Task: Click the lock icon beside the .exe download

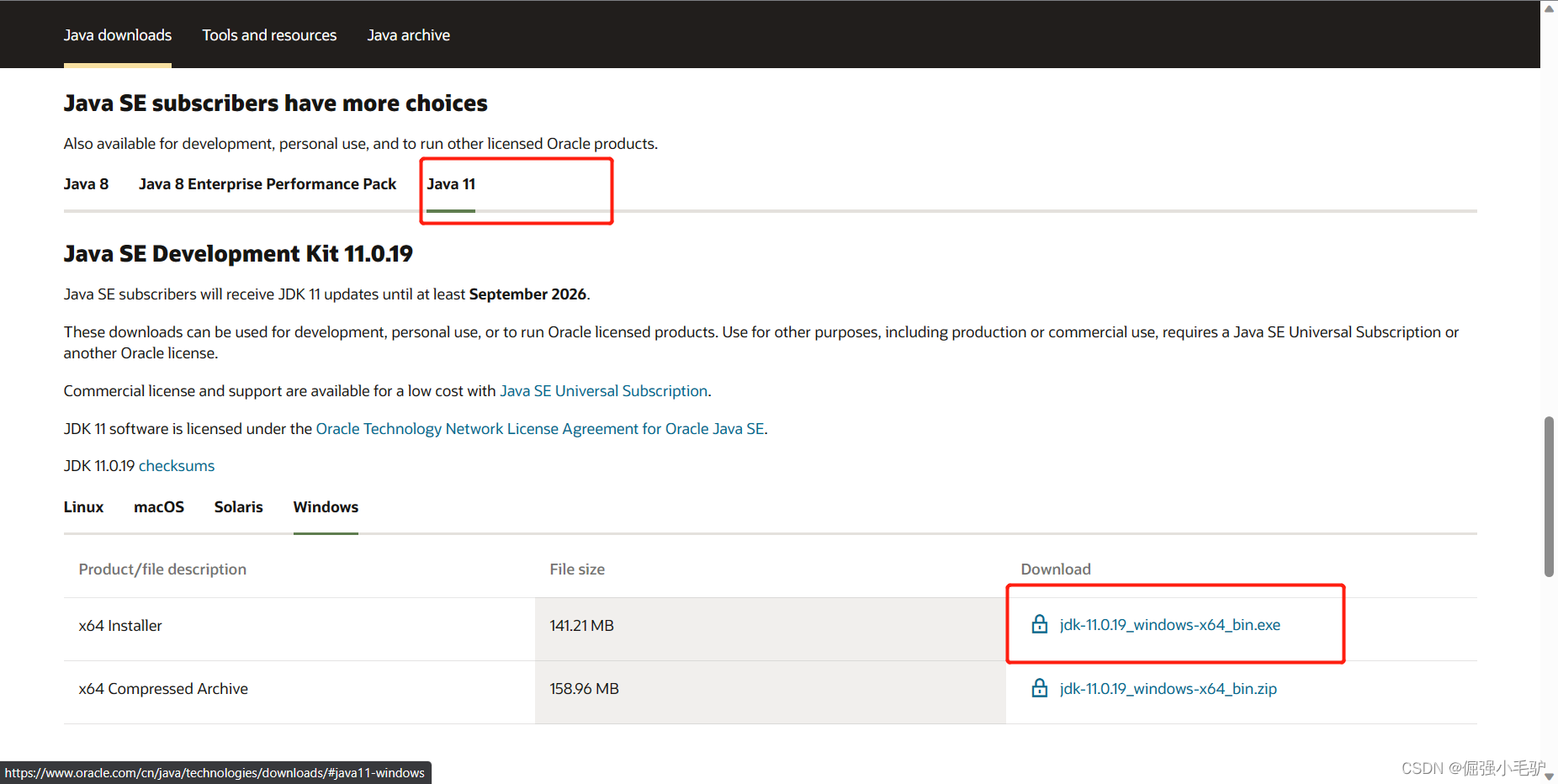Action: (1040, 624)
